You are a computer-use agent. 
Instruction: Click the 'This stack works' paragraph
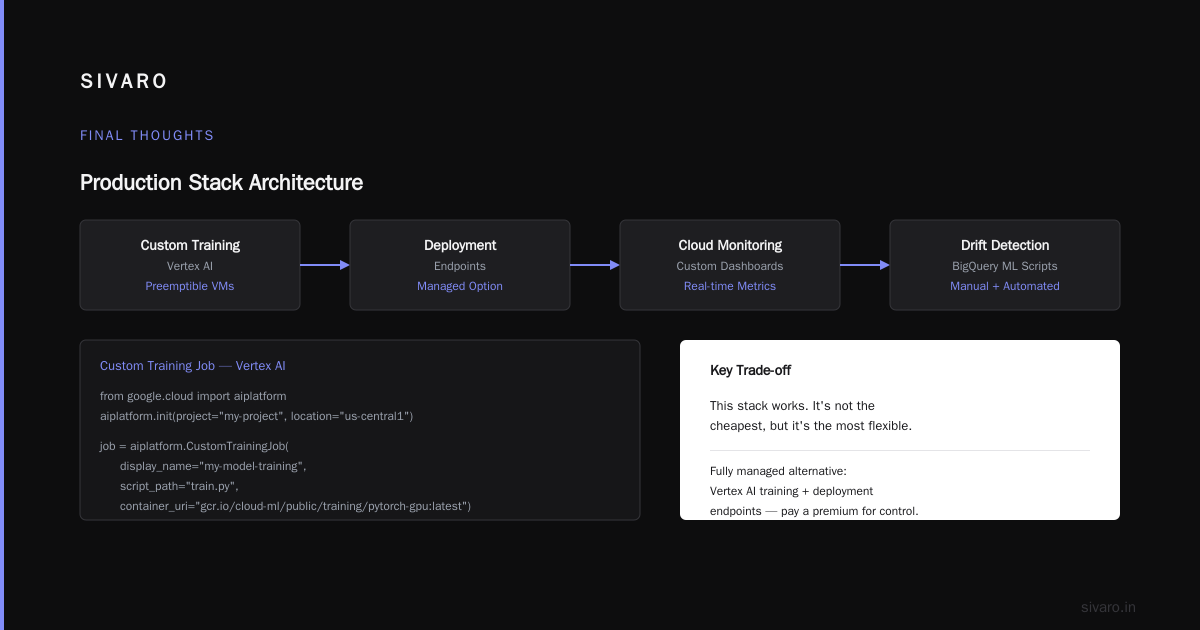811,416
